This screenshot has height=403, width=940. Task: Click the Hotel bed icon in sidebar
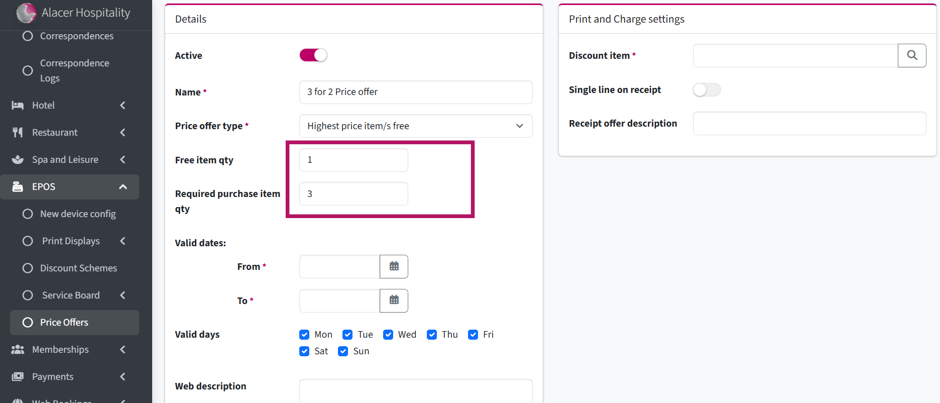coord(18,106)
